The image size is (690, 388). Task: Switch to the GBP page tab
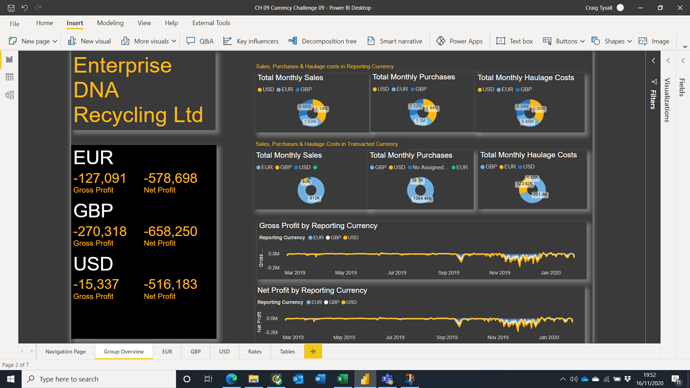pyautogui.click(x=195, y=351)
